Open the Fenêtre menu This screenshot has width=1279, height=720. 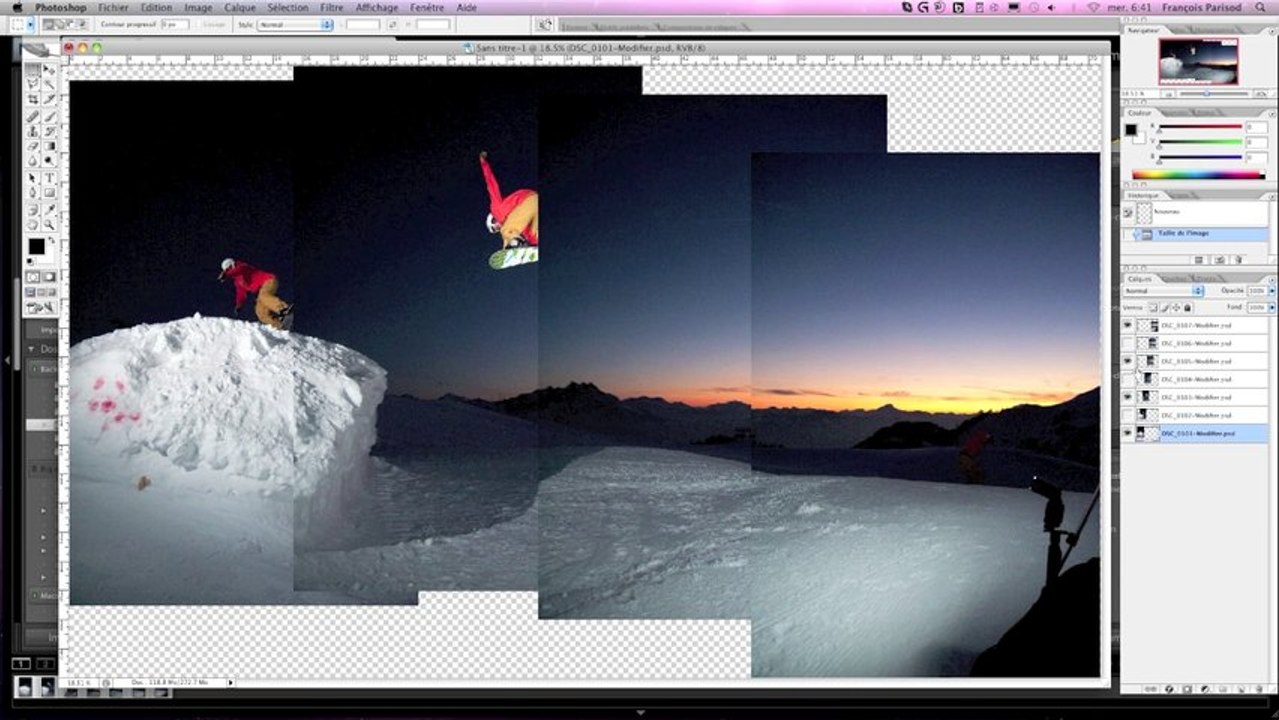pos(427,7)
